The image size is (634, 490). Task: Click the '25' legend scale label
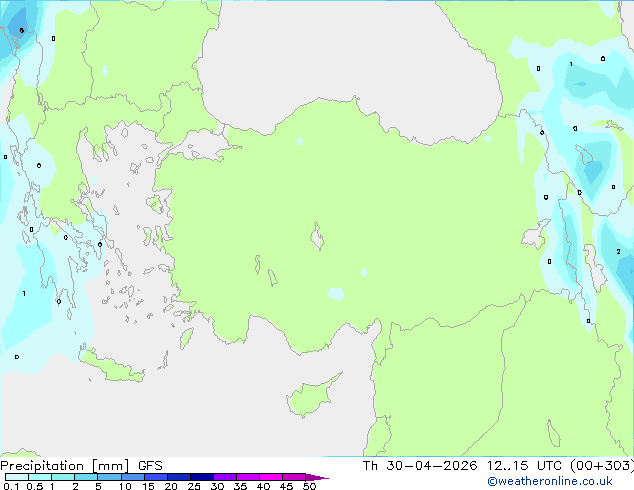pos(194,486)
